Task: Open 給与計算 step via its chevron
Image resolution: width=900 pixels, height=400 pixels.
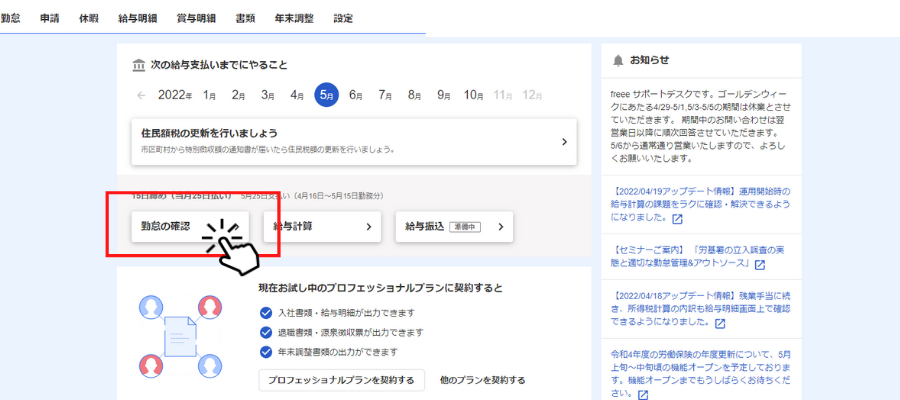Action: point(369,227)
